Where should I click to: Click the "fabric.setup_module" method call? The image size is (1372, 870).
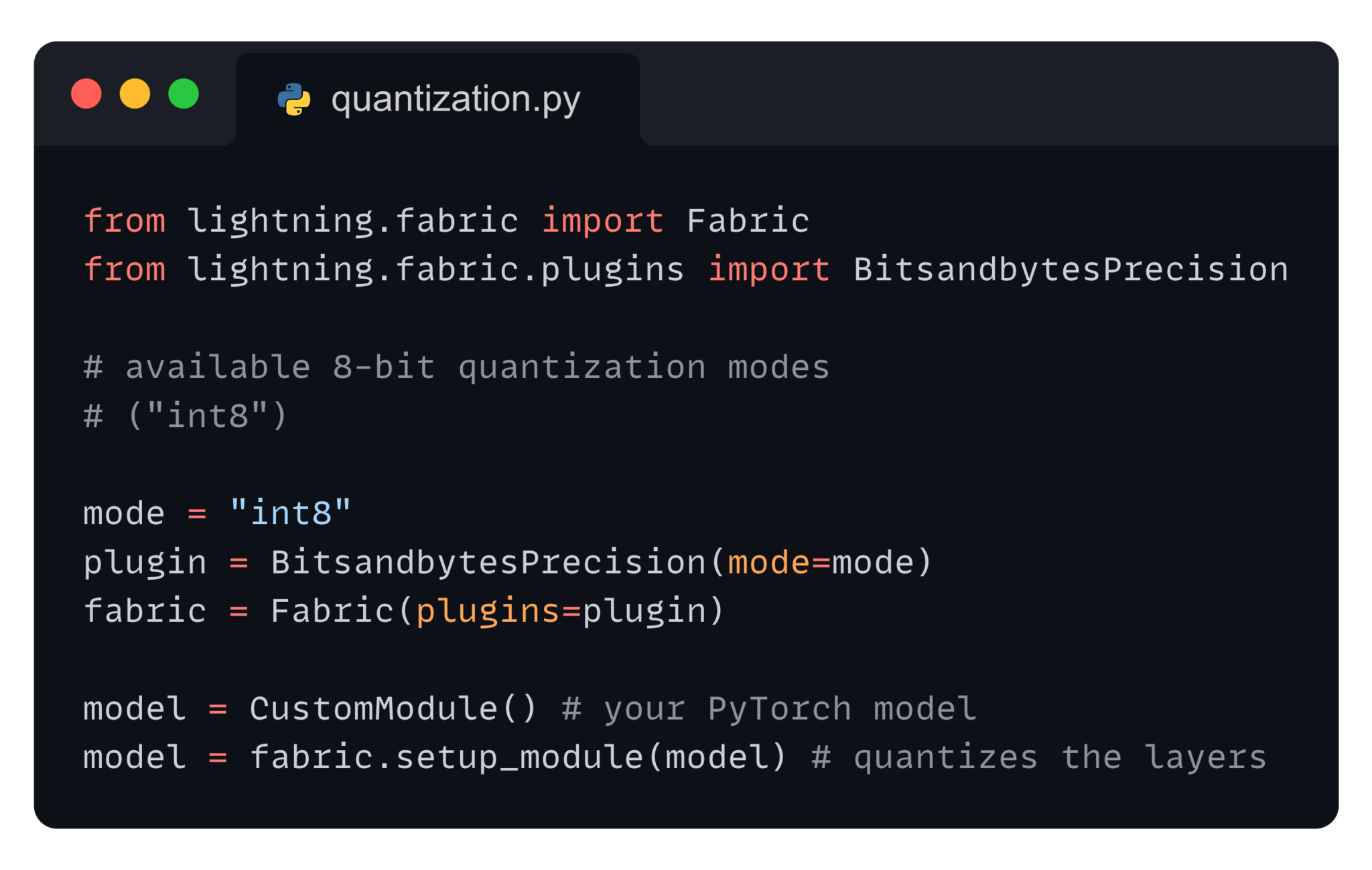(x=446, y=757)
